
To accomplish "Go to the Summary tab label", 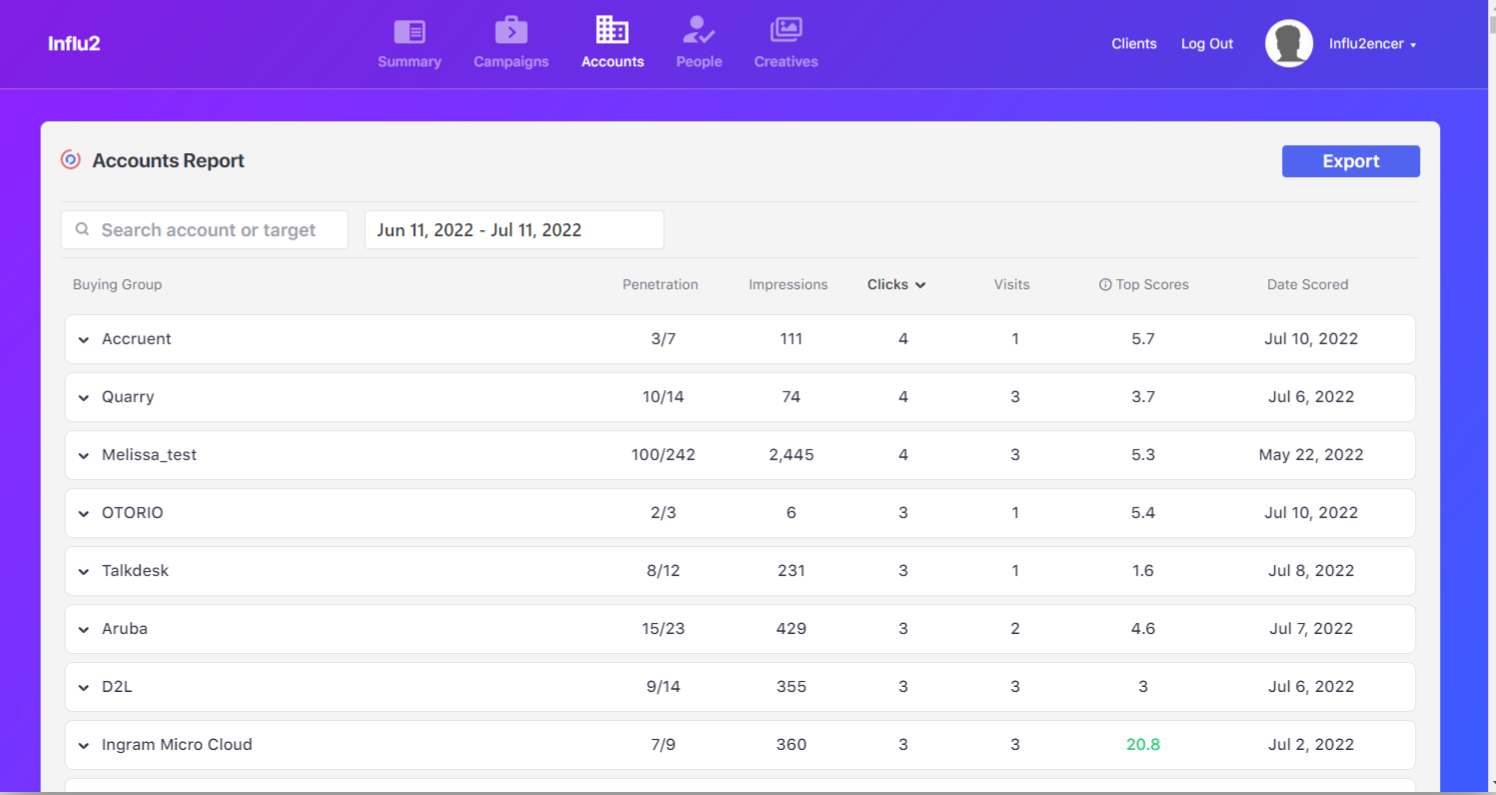I will pyautogui.click(x=409, y=62).
